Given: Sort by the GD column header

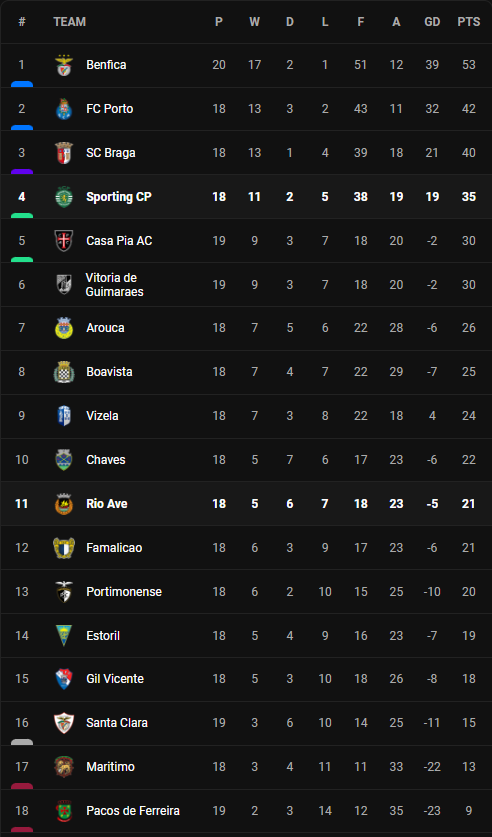Looking at the screenshot, I should [x=432, y=22].
